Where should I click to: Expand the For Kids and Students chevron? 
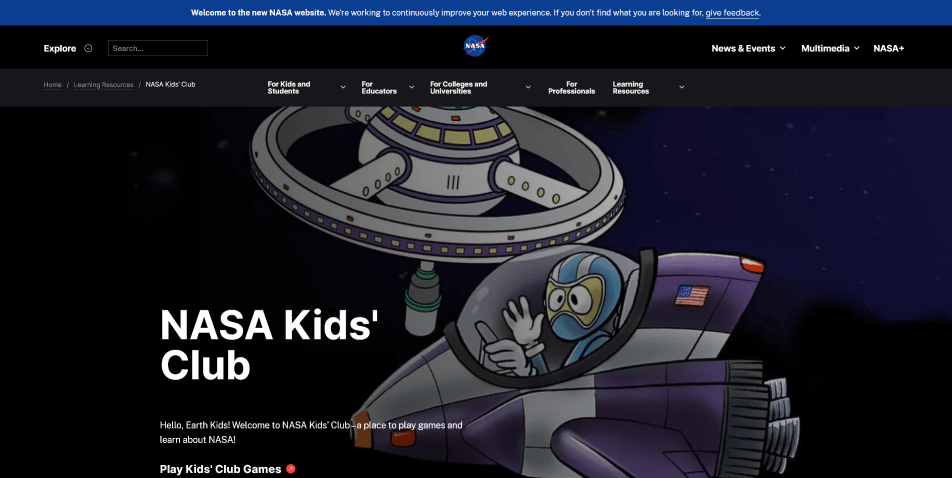[343, 87]
